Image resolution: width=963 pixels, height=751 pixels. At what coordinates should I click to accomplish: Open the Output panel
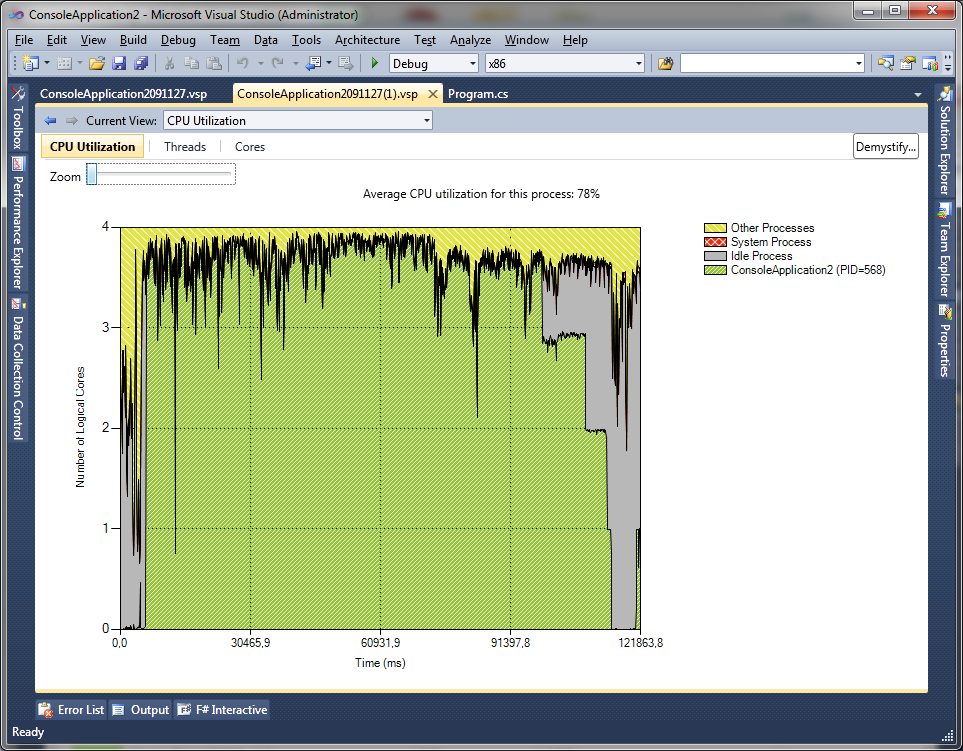(x=141, y=710)
